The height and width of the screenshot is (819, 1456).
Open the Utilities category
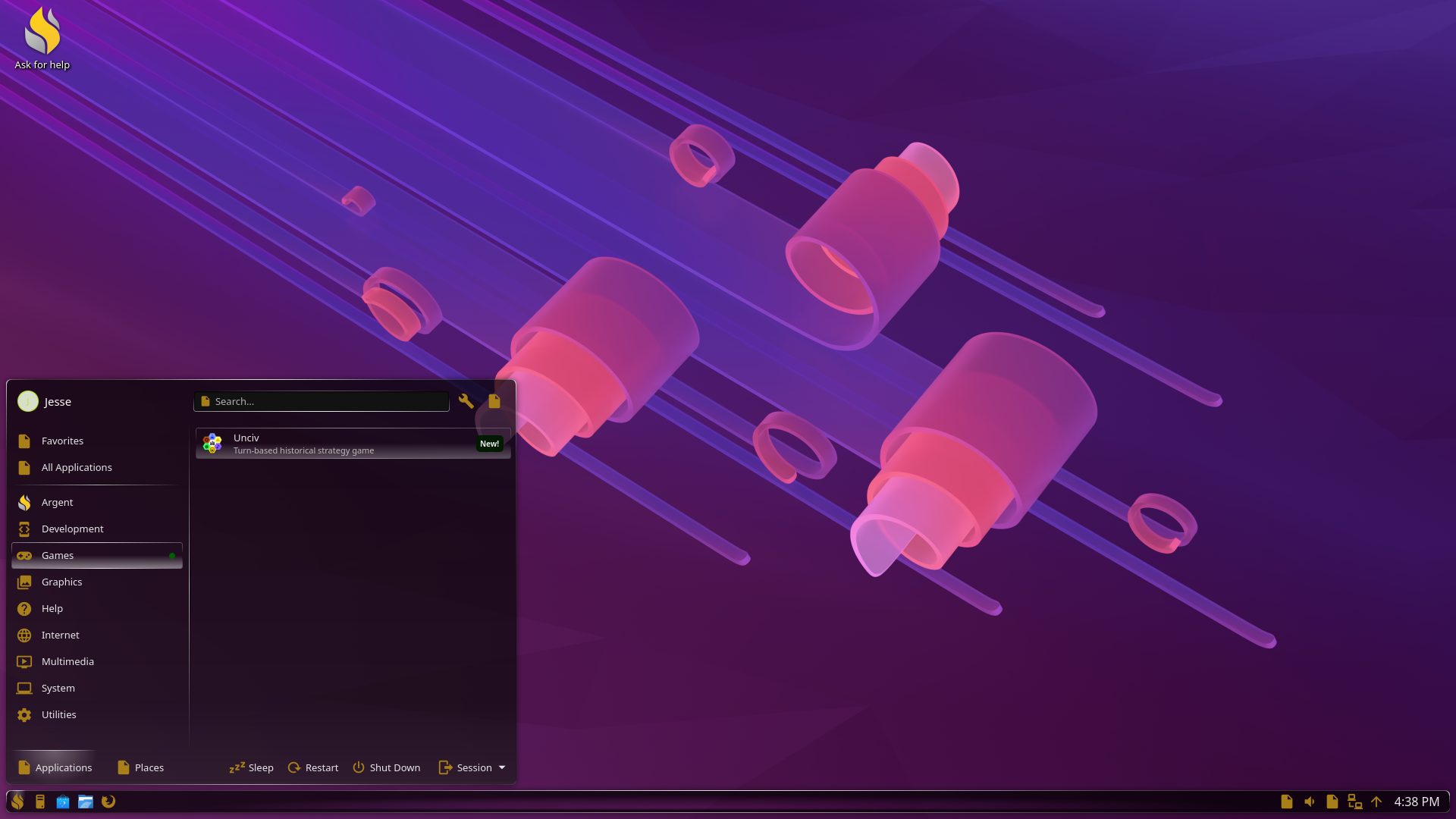click(x=97, y=715)
